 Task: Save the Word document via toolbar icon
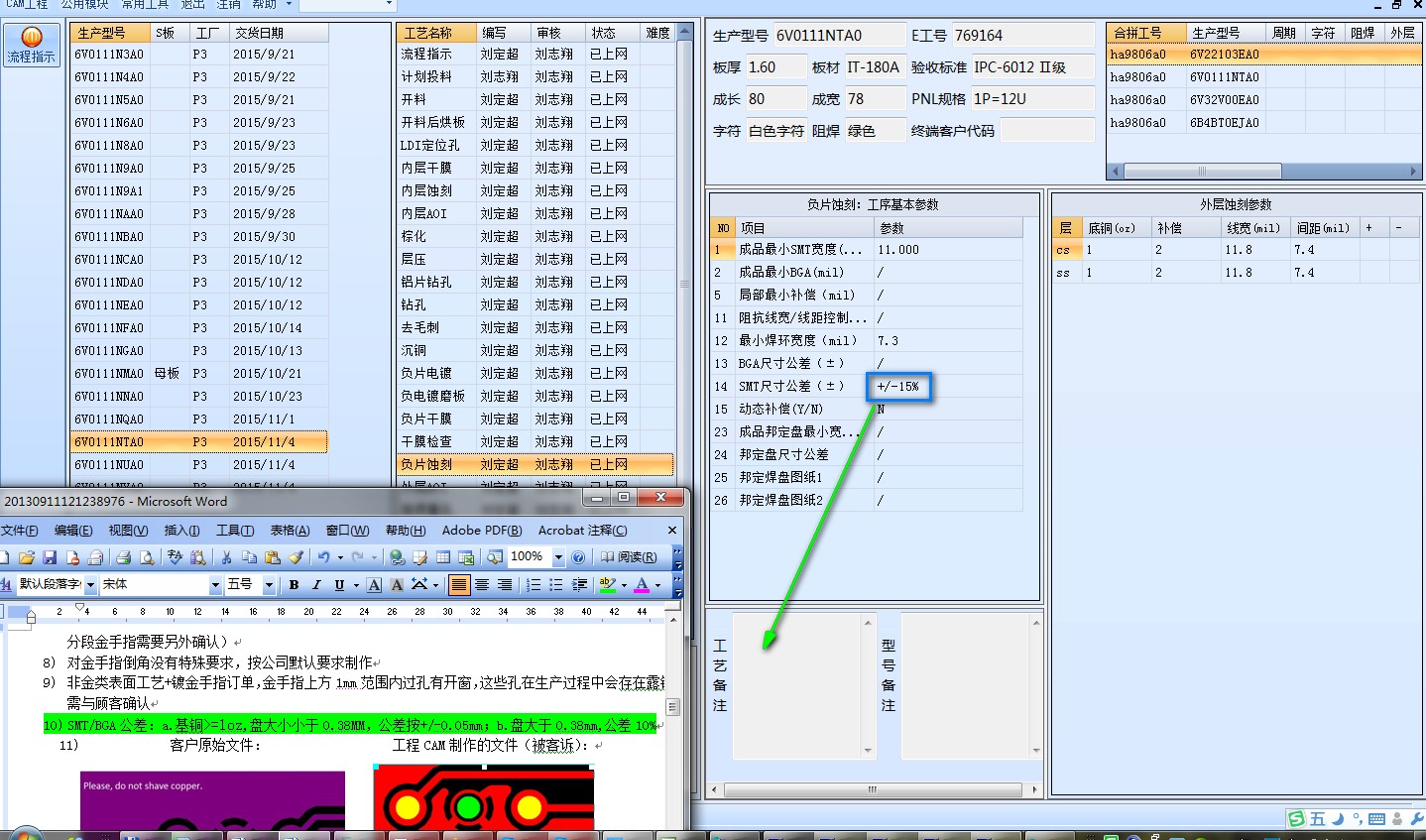[50, 557]
